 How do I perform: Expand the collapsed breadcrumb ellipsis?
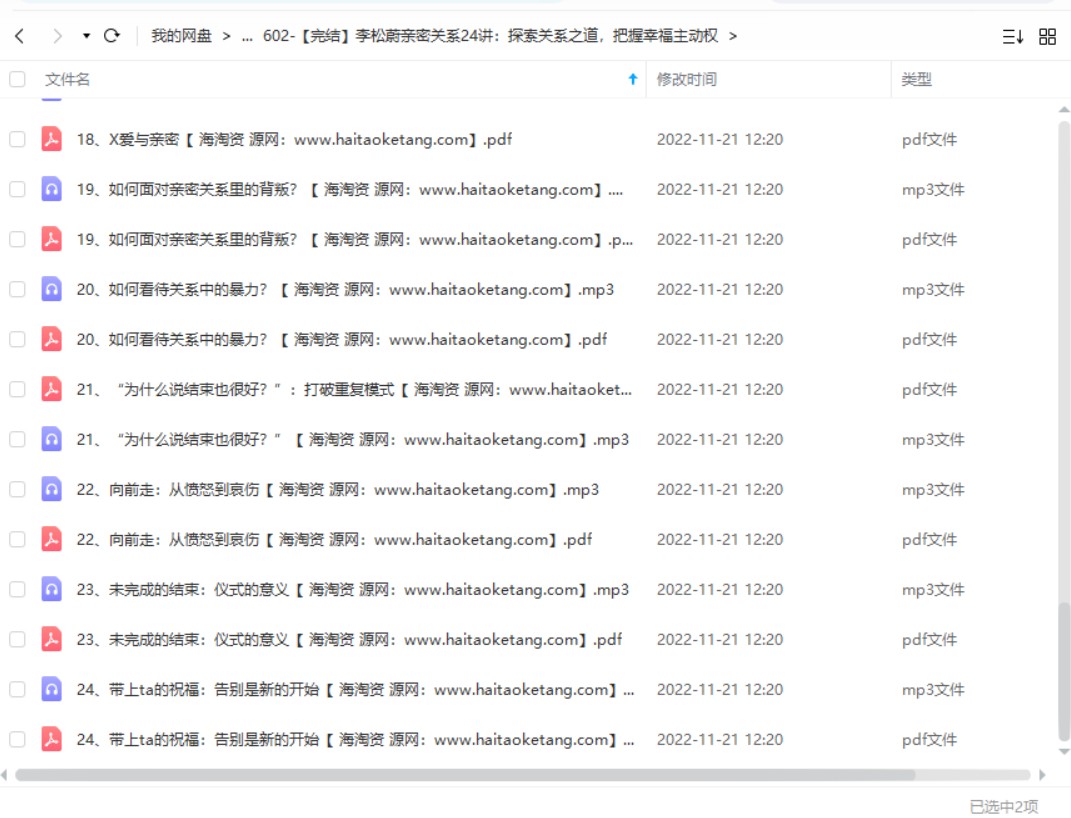[x=247, y=36]
